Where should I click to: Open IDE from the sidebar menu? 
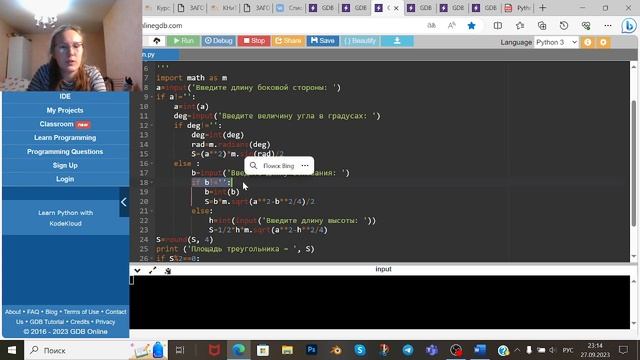pos(65,96)
